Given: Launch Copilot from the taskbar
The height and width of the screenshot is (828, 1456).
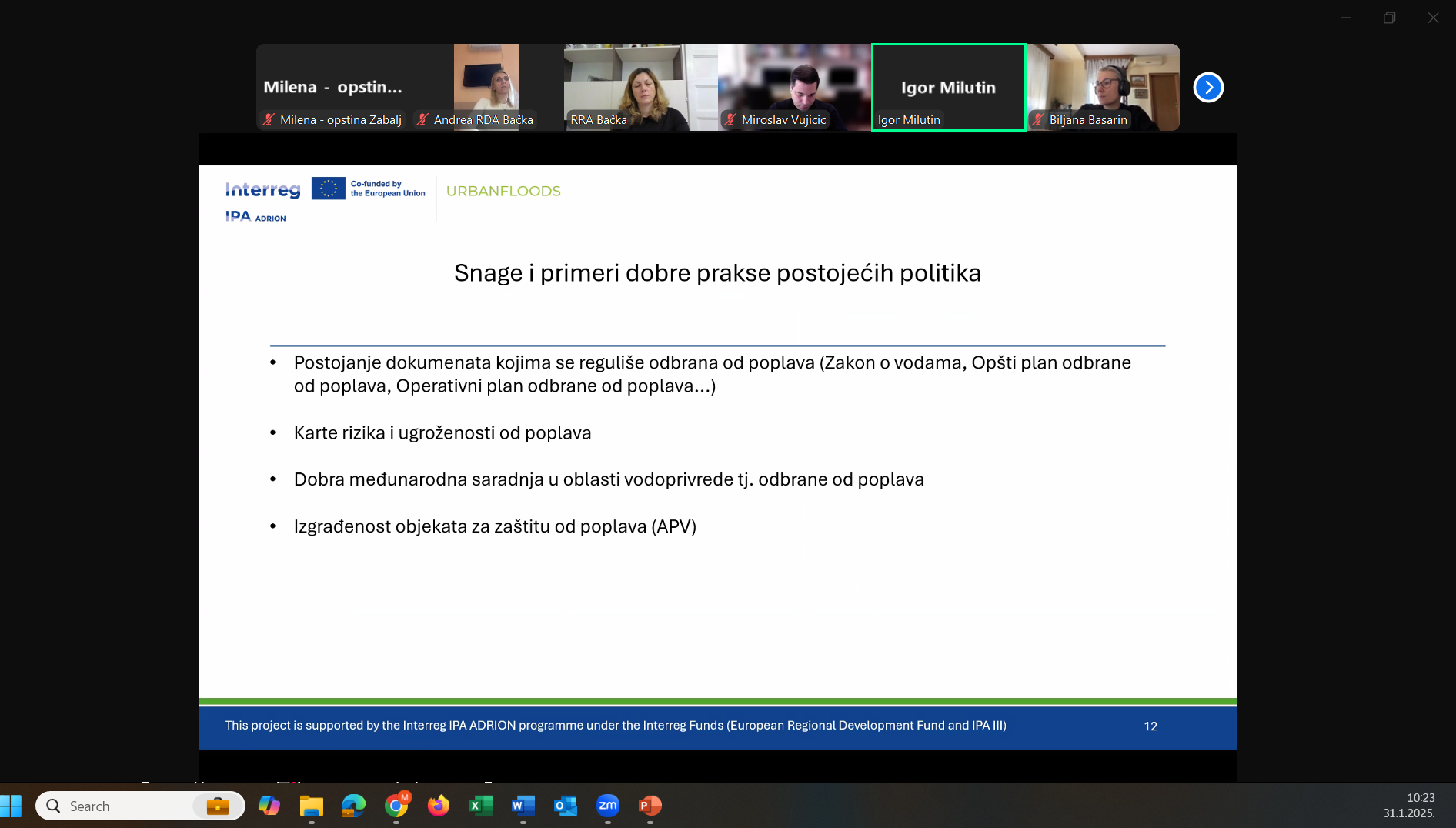Looking at the screenshot, I should pos(269,806).
